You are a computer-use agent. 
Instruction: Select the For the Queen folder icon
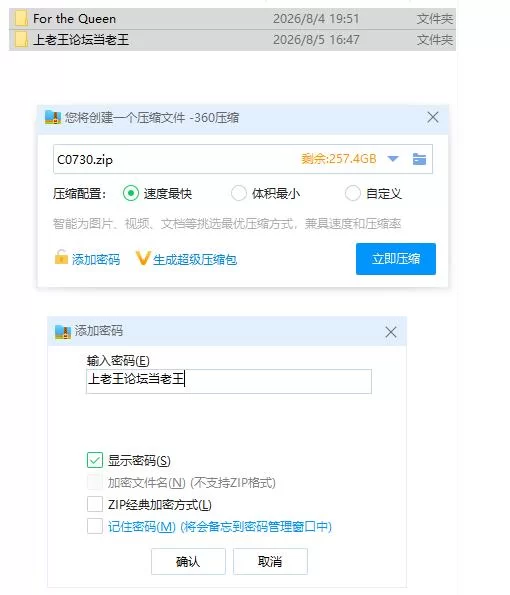pyautogui.click(x=21, y=19)
